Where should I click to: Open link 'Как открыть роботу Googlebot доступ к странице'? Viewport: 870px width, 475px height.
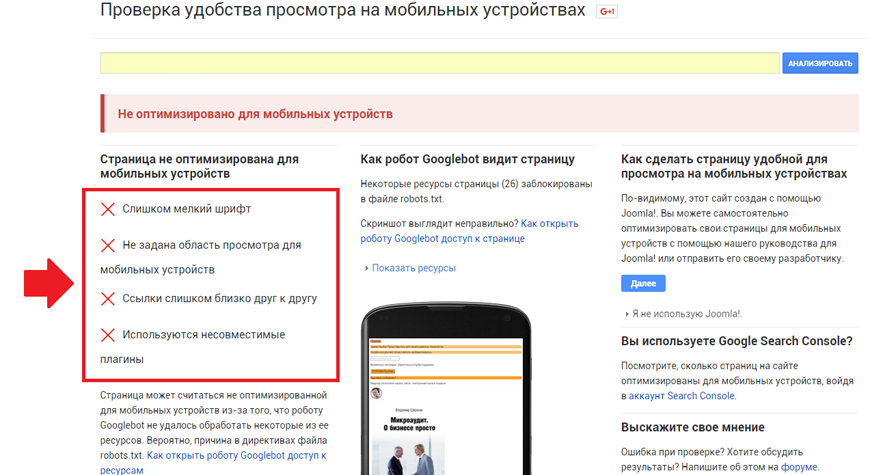469,231
